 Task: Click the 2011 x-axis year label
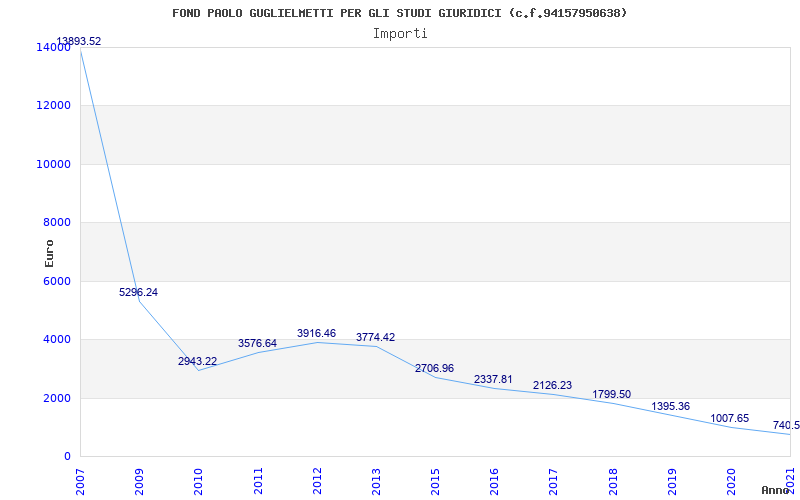(x=258, y=481)
